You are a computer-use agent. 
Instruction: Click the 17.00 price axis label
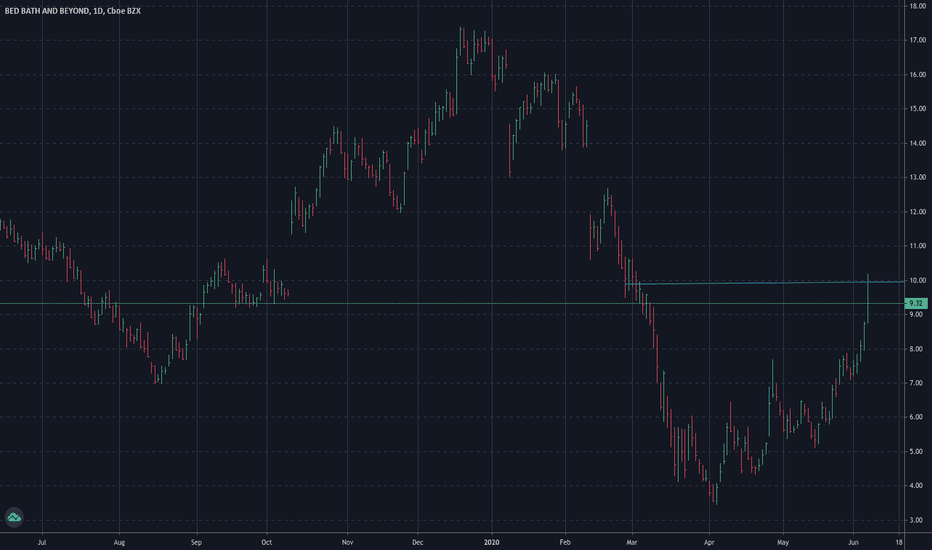[917, 40]
